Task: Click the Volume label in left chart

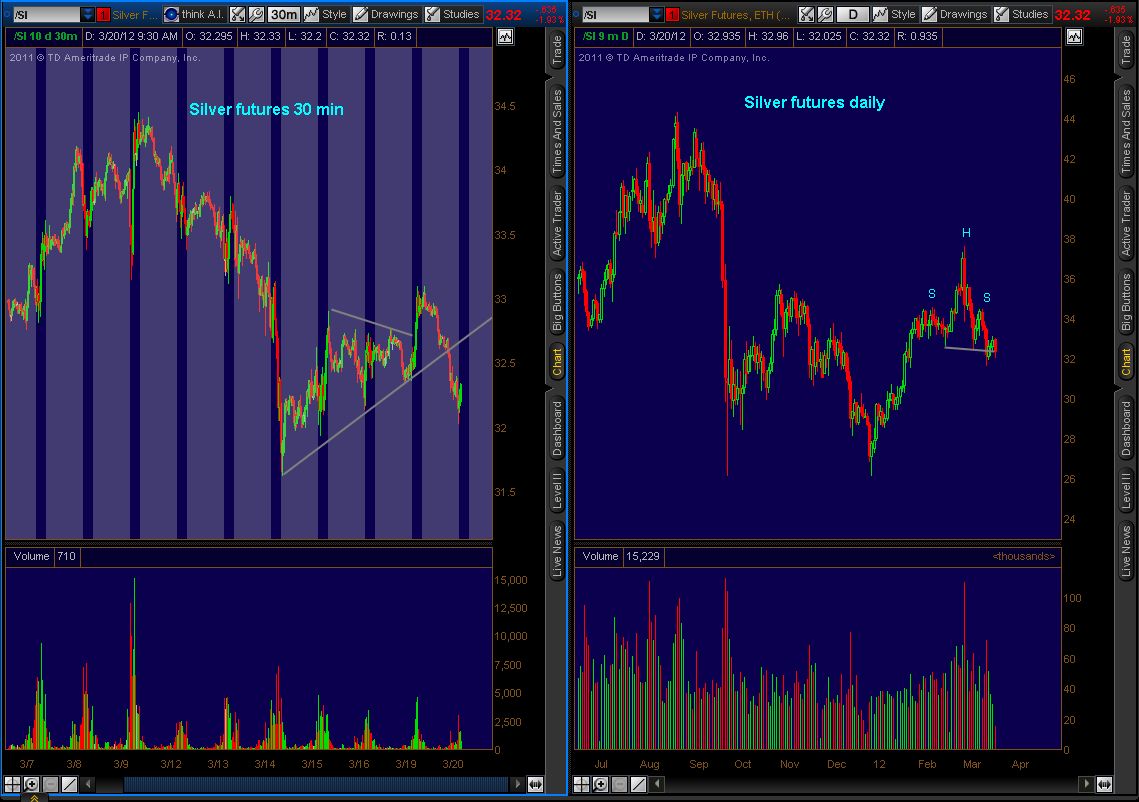Action: click(31, 556)
